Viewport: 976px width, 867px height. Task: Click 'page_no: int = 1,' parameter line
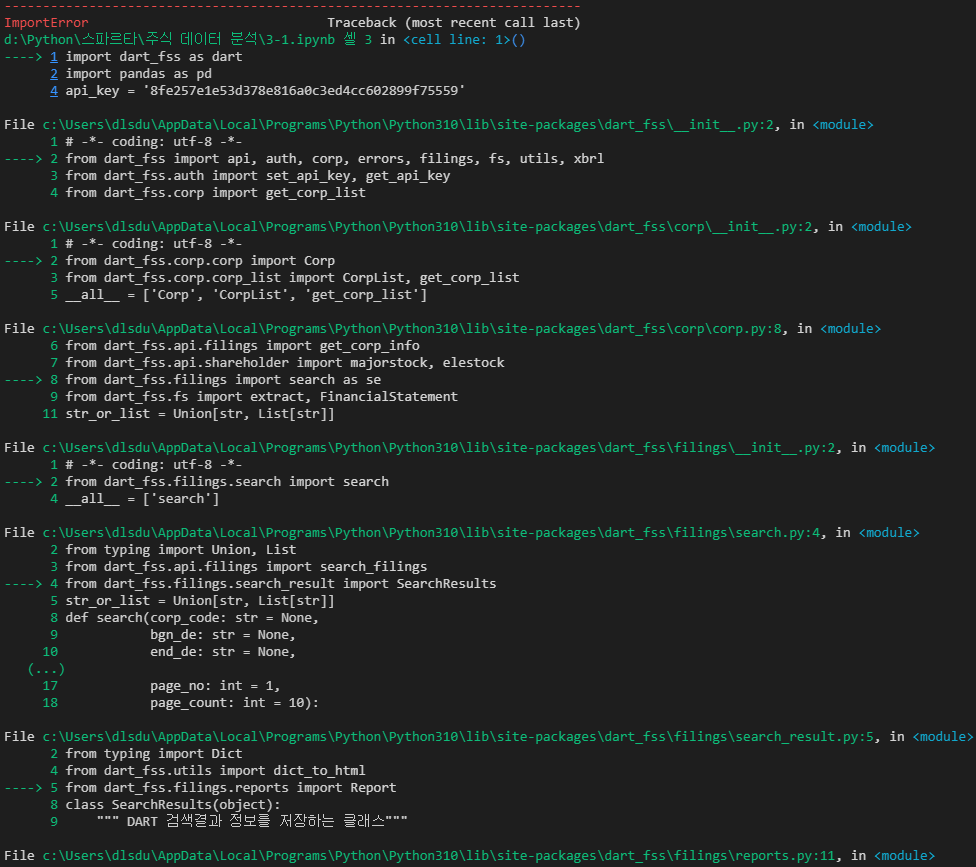[215, 686]
